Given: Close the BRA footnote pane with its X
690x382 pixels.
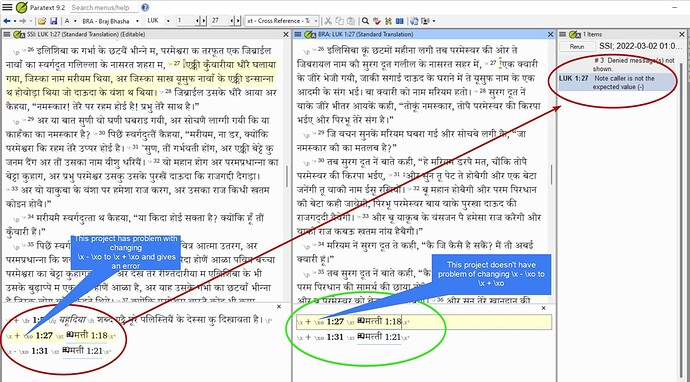Looking at the screenshot, I should 543,308.
